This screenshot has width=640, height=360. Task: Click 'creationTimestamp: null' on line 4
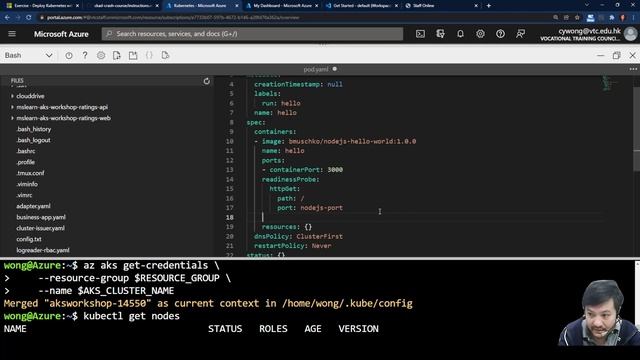click(298, 84)
